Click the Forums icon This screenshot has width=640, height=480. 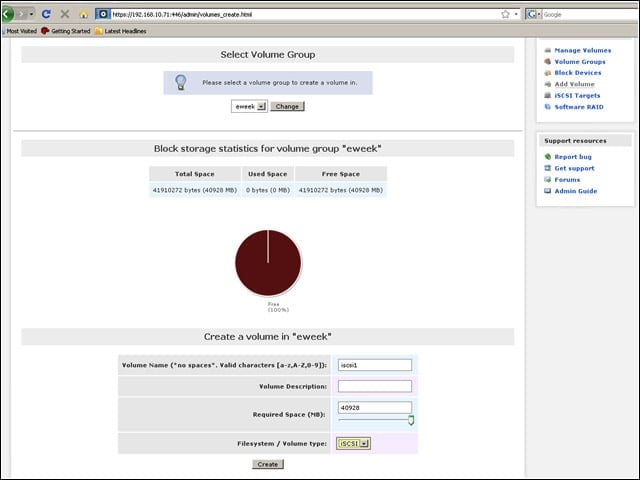pyautogui.click(x=548, y=180)
